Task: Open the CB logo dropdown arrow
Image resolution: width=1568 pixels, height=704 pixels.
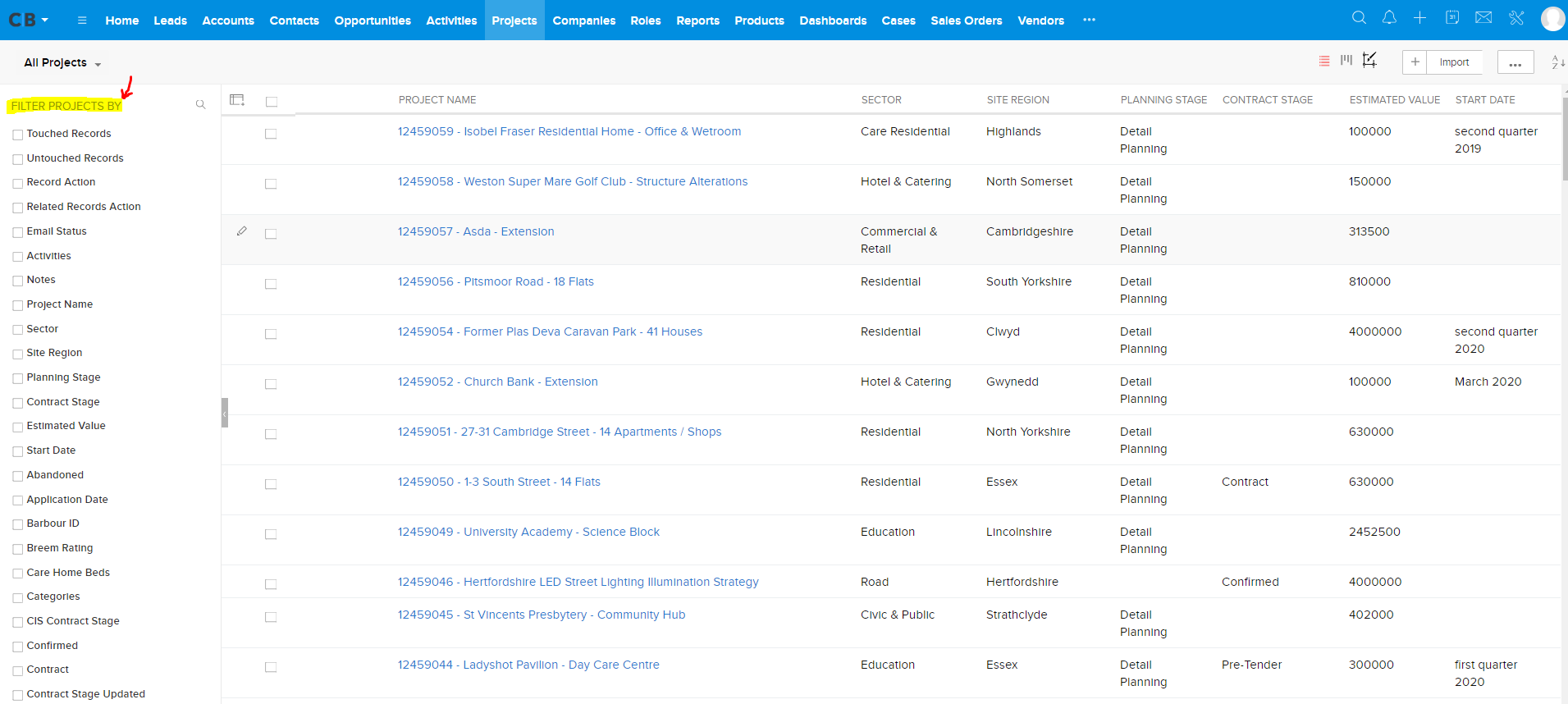Action: pyautogui.click(x=45, y=20)
